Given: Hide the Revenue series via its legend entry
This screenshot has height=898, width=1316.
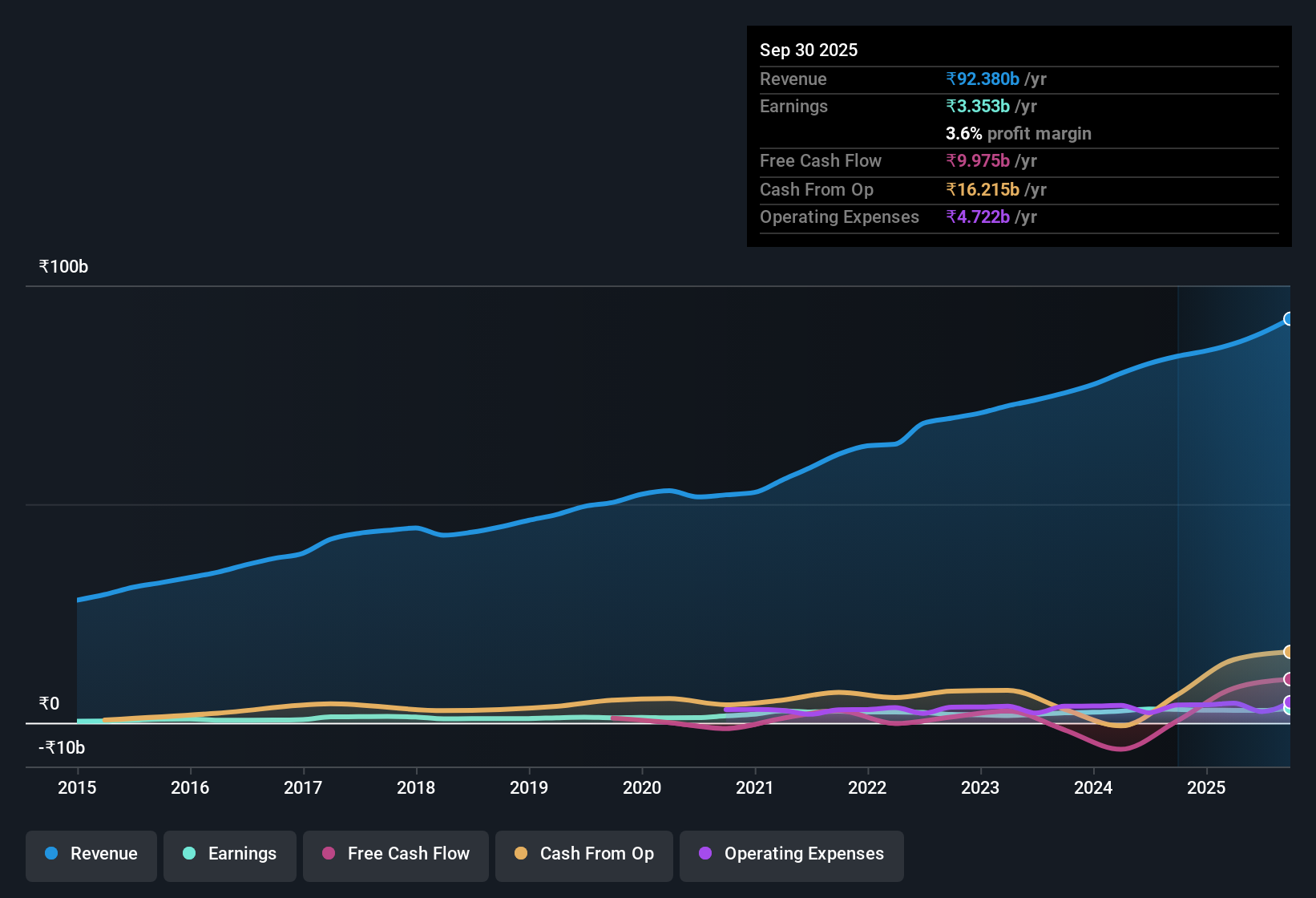Looking at the screenshot, I should tap(91, 854).
